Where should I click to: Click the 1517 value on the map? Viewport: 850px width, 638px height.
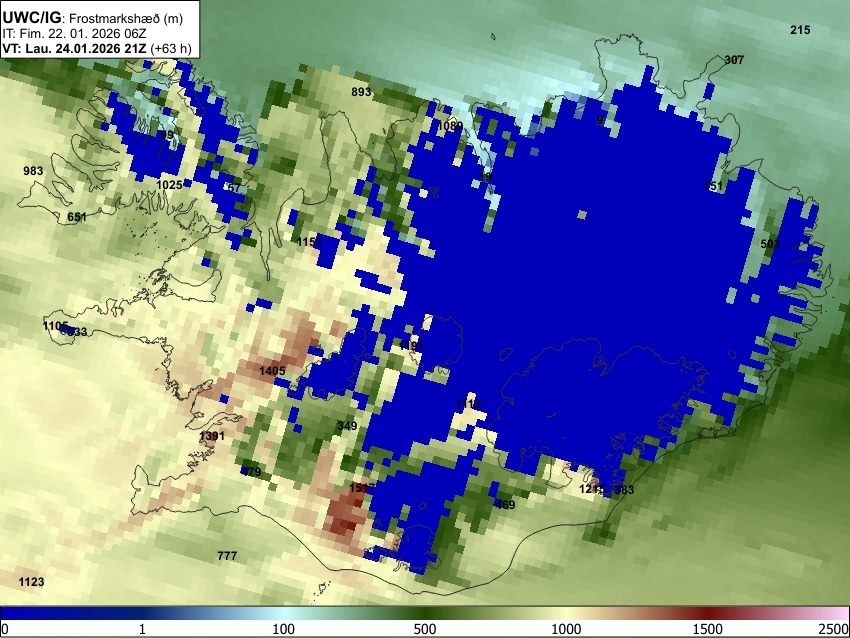(x=362, y=488)
